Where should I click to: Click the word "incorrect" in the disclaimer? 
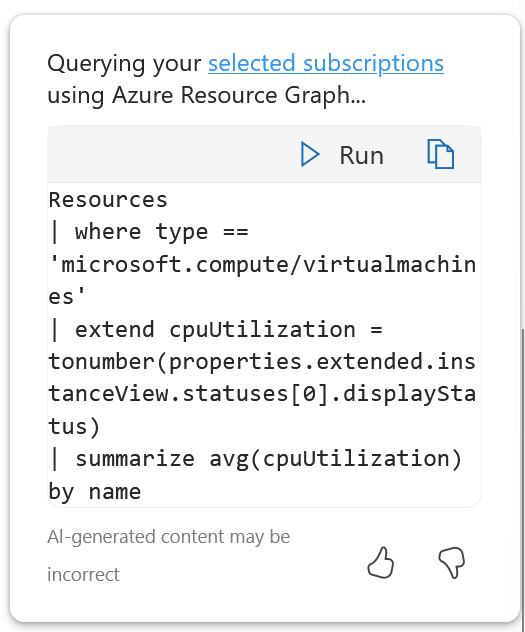tap(83, 575)
